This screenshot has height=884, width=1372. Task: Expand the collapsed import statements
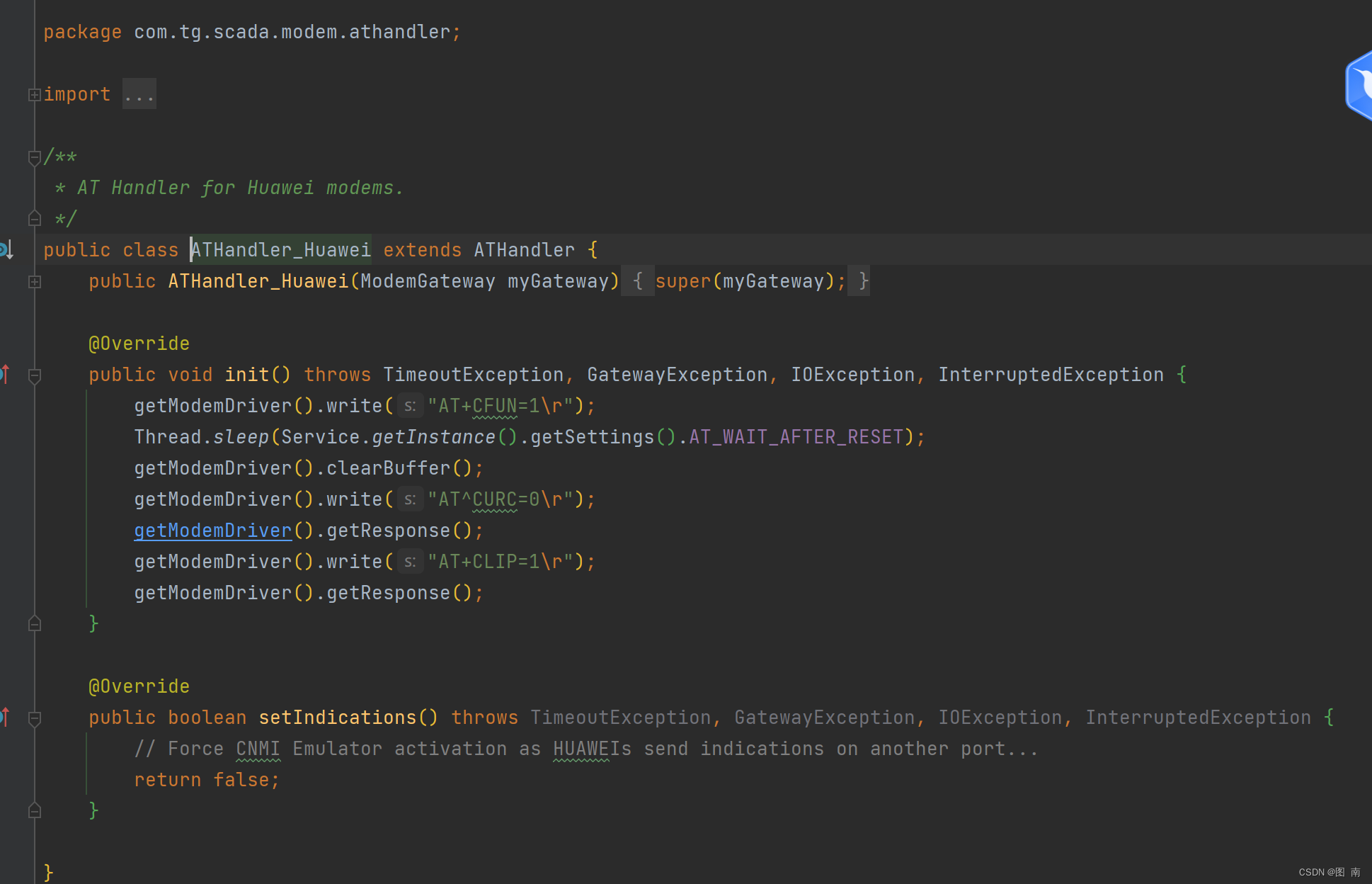point(34,94)
